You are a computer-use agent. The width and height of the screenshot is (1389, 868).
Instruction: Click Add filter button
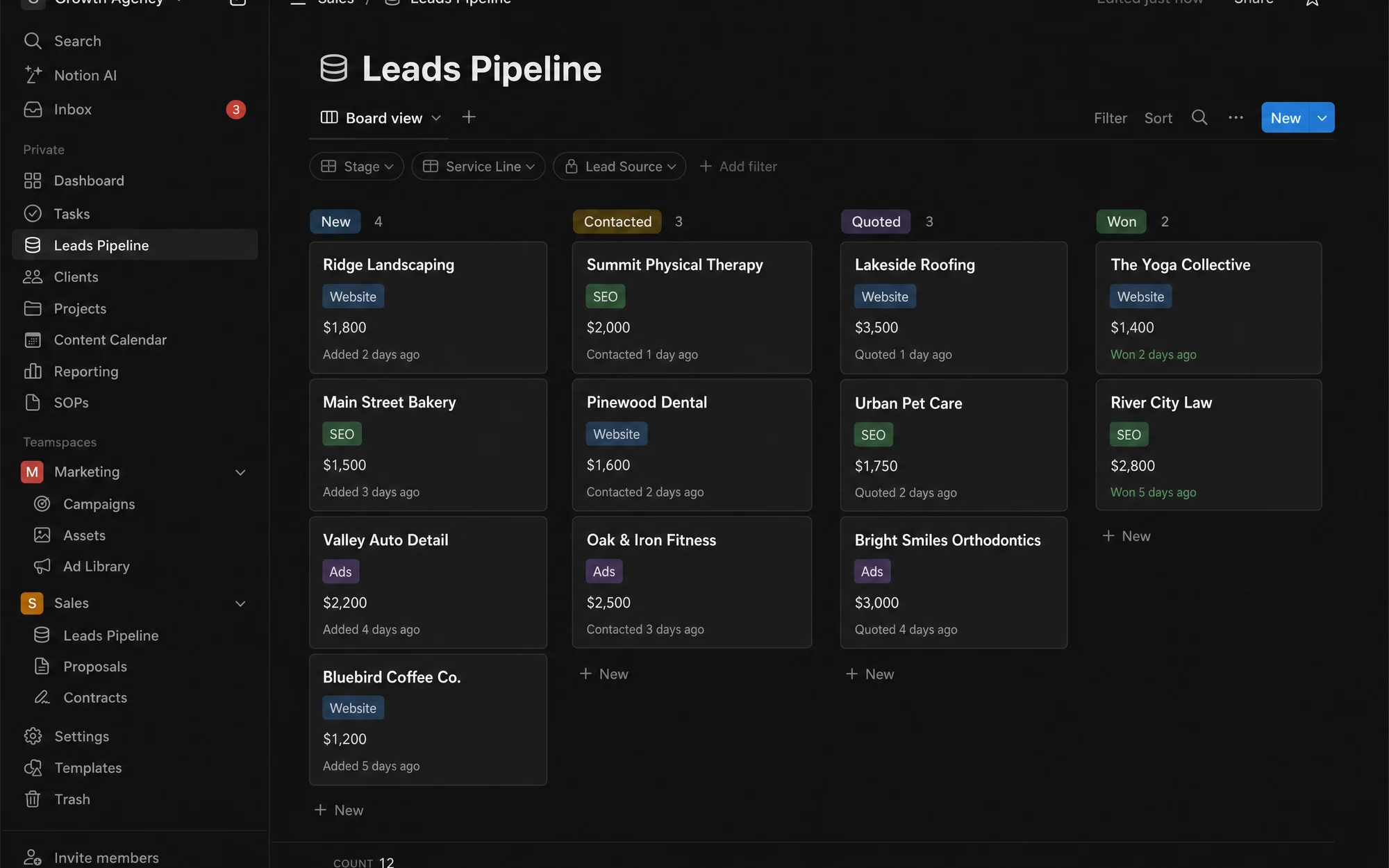738,167
